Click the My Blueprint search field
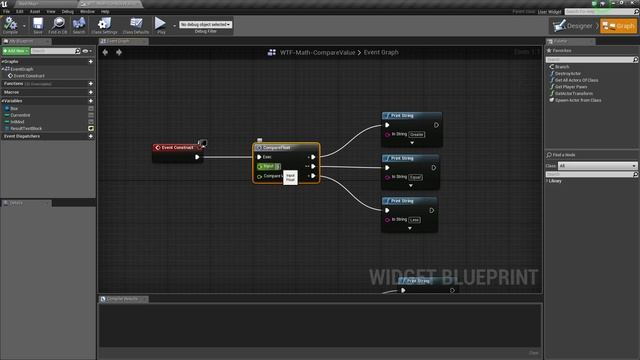The width and height of the screenshot is (640, 360). pyautogui.click(x=53, y=51)
